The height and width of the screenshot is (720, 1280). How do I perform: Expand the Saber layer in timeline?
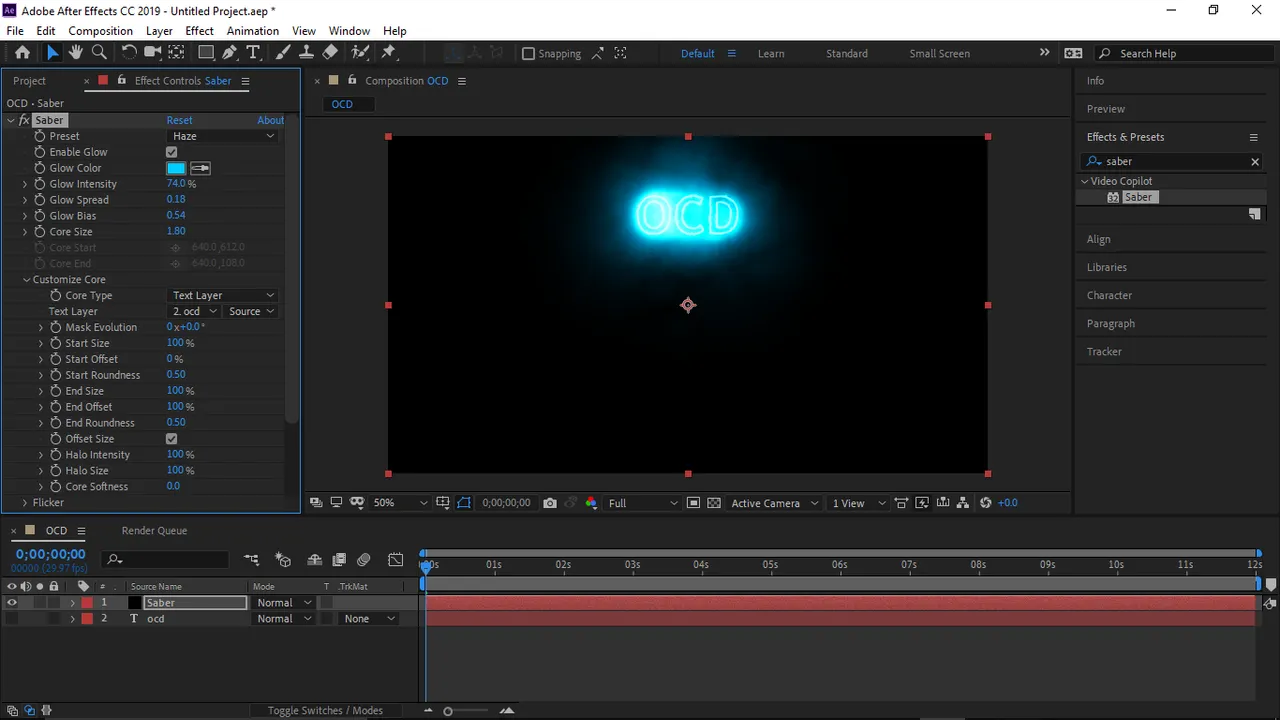point(72,603)
